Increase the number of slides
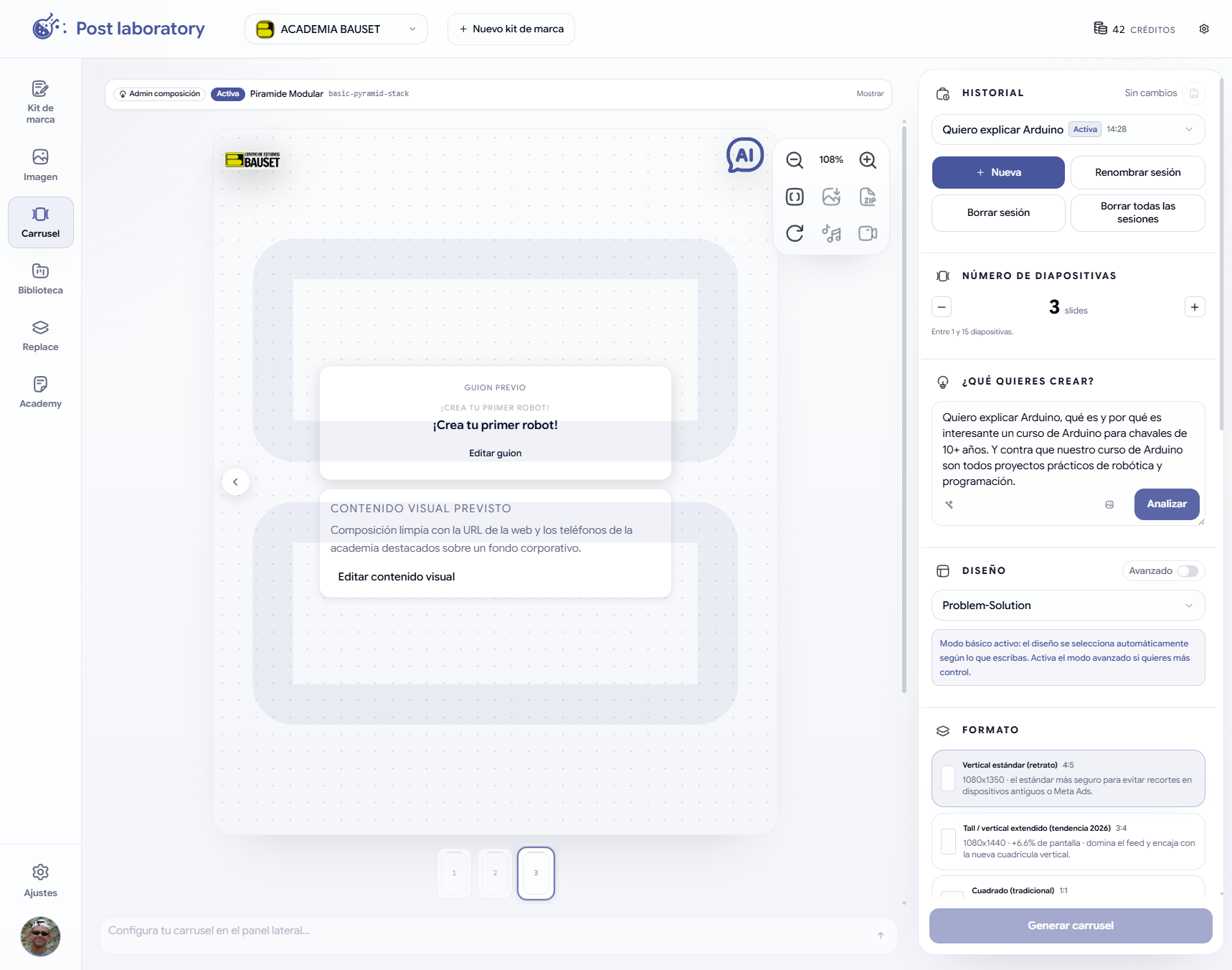1232x970 pixels. click(x=1195, y=307)
